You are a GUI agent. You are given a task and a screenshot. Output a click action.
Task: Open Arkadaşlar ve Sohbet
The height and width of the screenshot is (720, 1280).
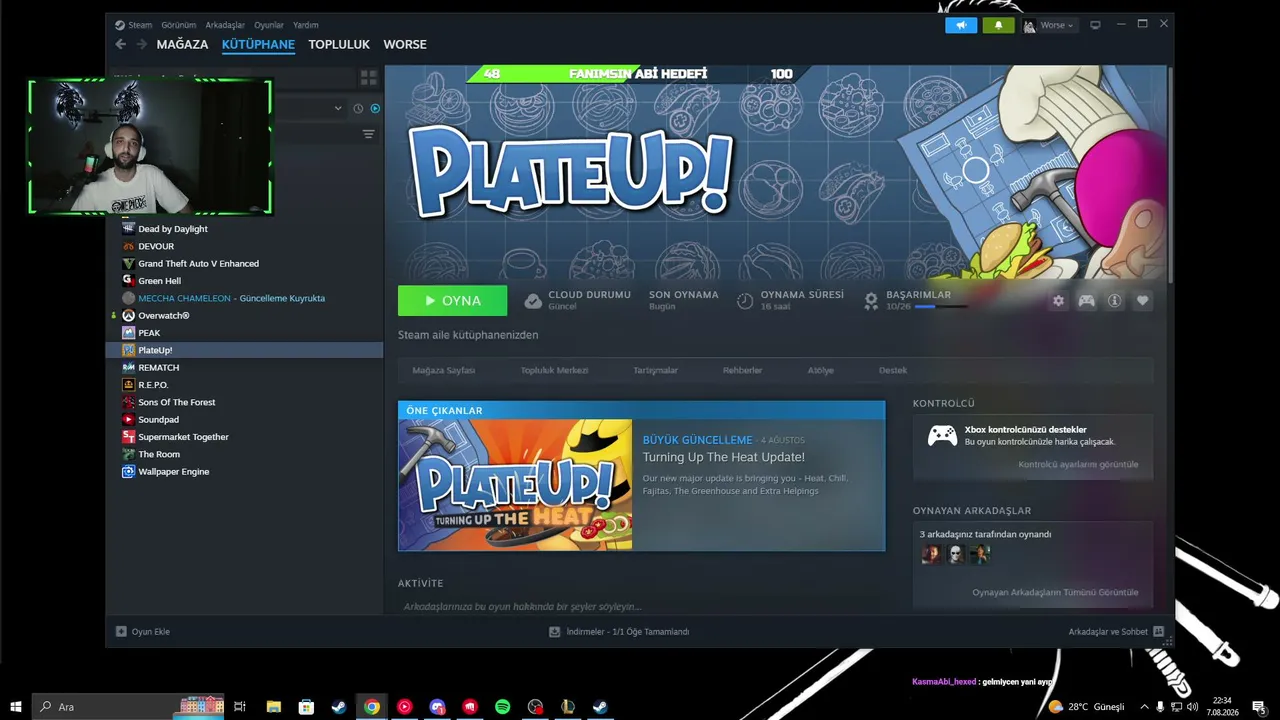point(1116,632)
